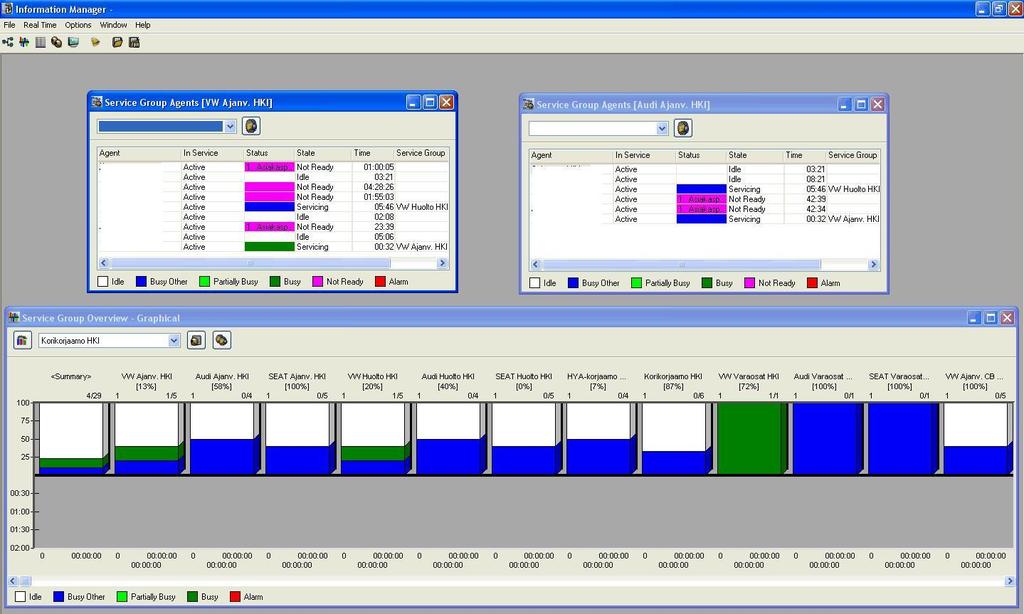
Task: Open the Korikorjaamo HKI service group dropdown
Action: [x=174, y=340]
